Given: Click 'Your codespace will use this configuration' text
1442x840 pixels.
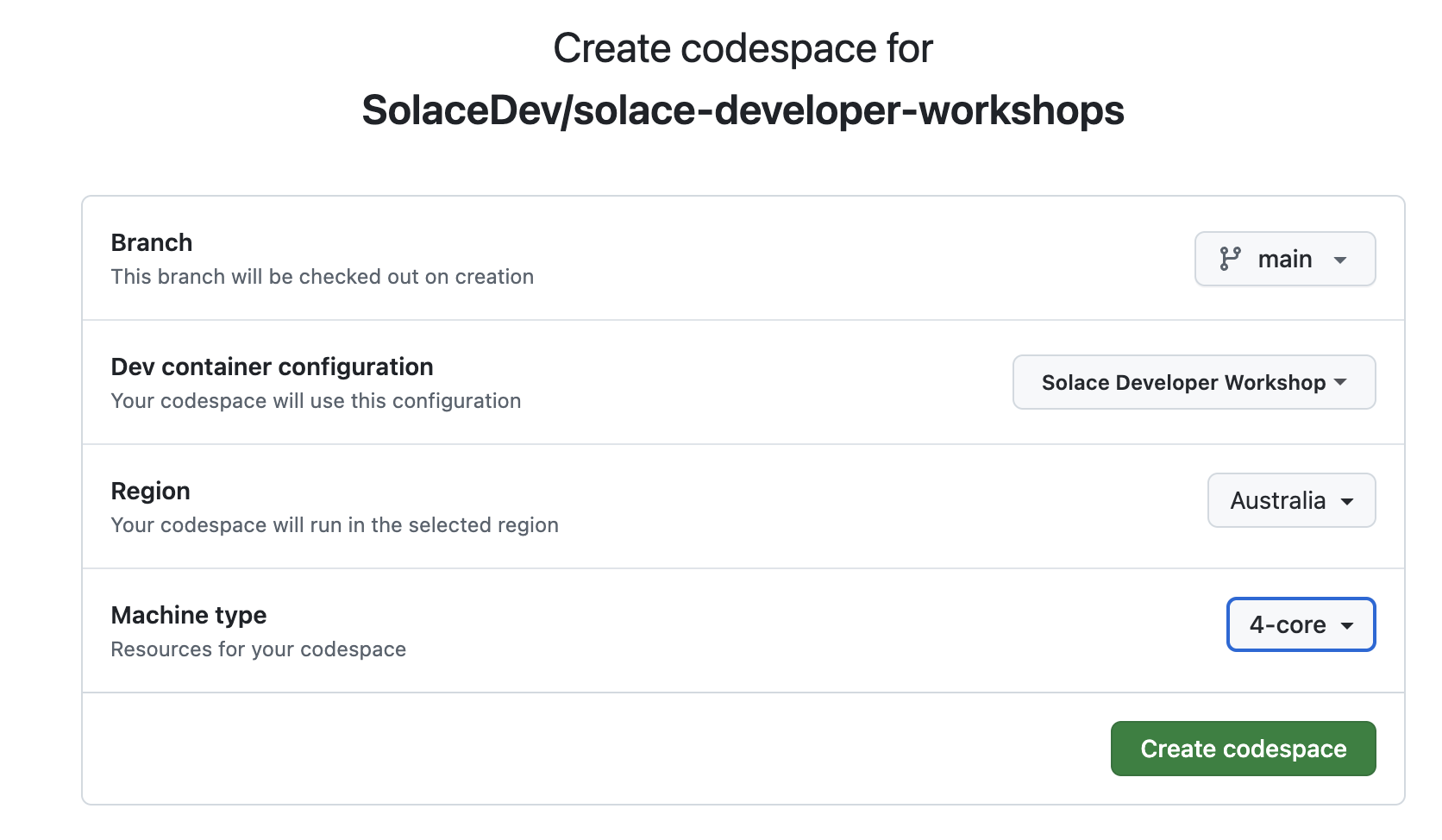Looking at the screenshot, I should point(316,401).
